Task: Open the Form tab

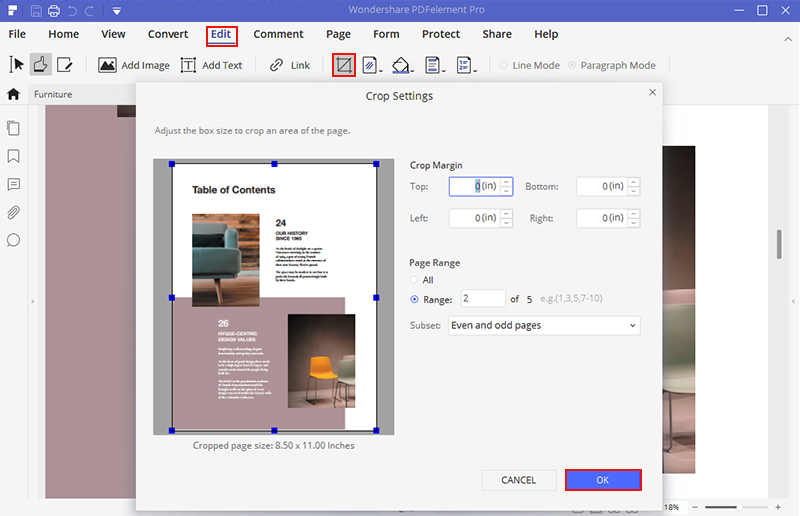Action: tap(386, 34)
